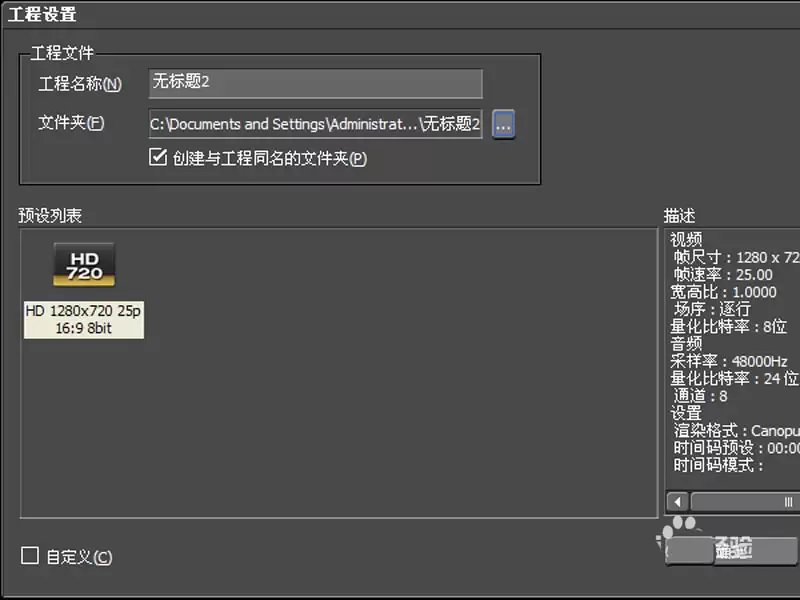800x600 pixels.
Task: Click the 描述 heading
Action: [679, 216]
